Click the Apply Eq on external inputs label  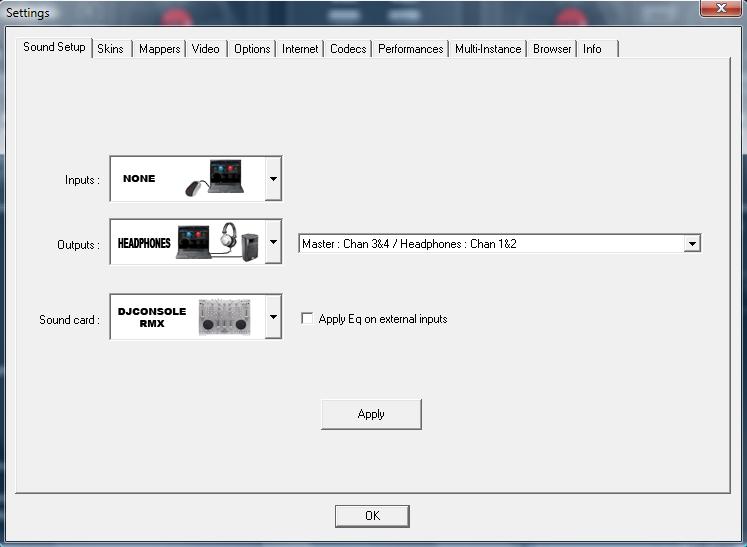(383, 319)
